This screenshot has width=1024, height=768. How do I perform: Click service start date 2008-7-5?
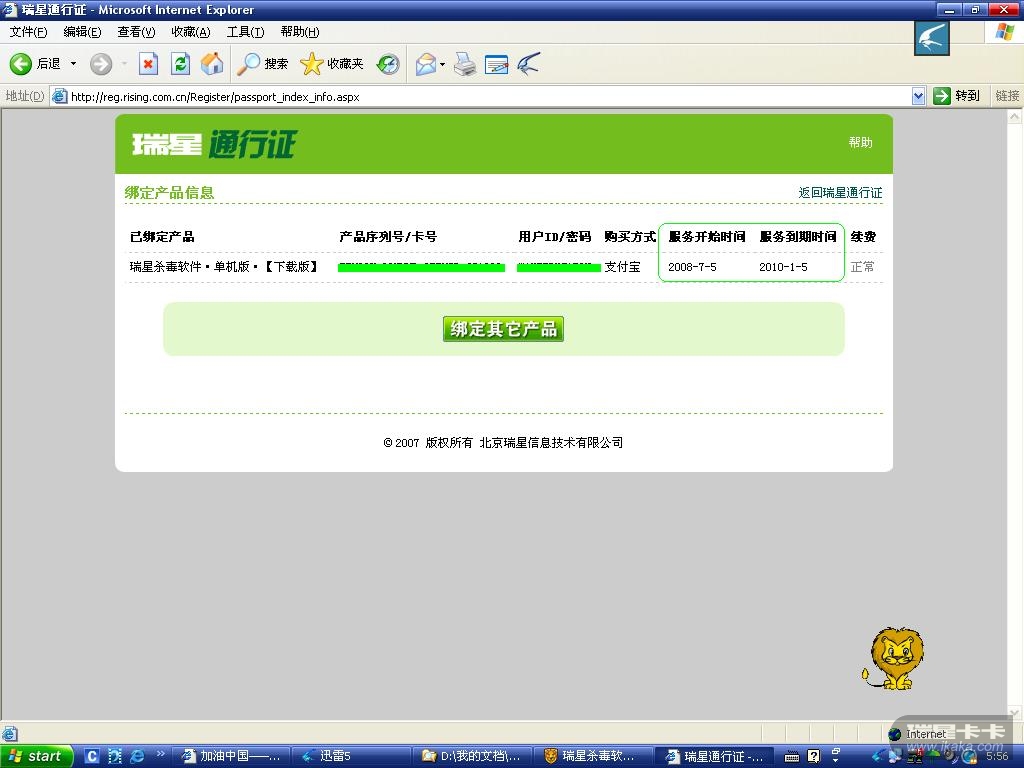point(692,267)
